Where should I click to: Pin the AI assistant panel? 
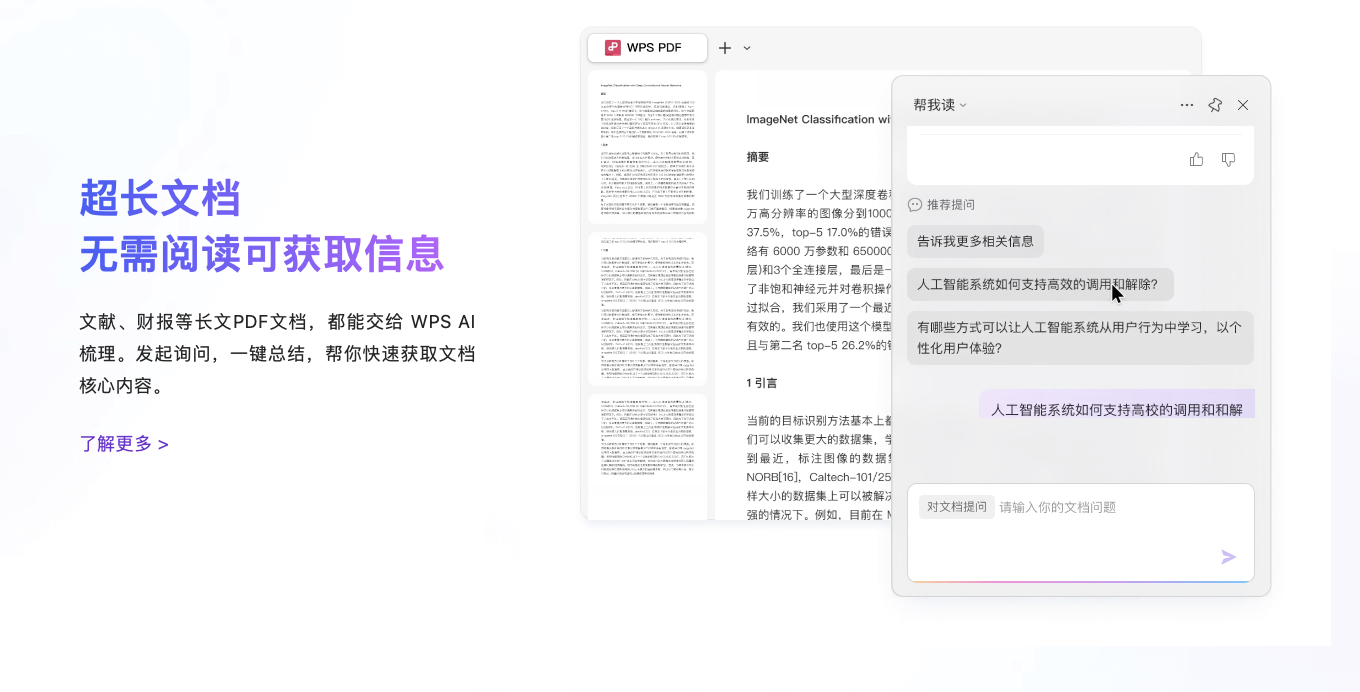[x=1215, y=105]
